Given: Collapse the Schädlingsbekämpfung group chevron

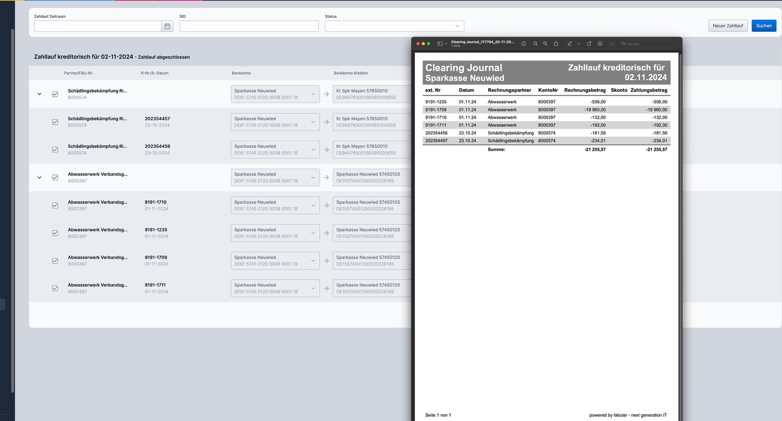Looking at the screenshot, I should point(39,94).
